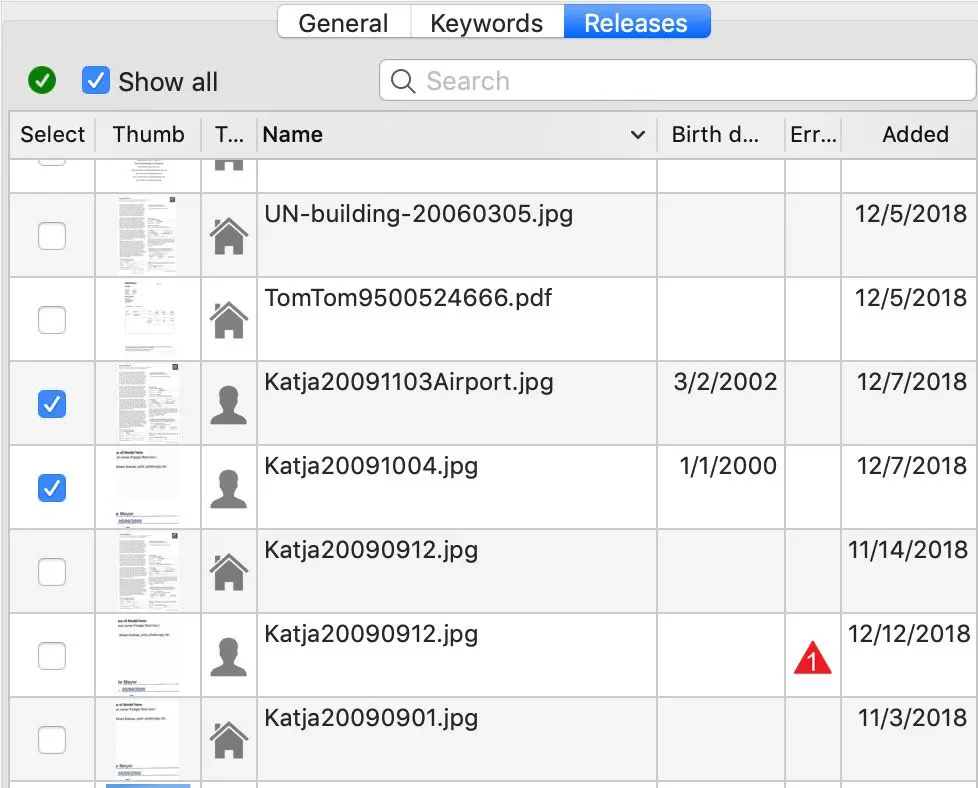The width and height of the screenshot is (978, 788).
Task: Select the Releases tab
Action: pyautogui.click(x=636, y=23)
